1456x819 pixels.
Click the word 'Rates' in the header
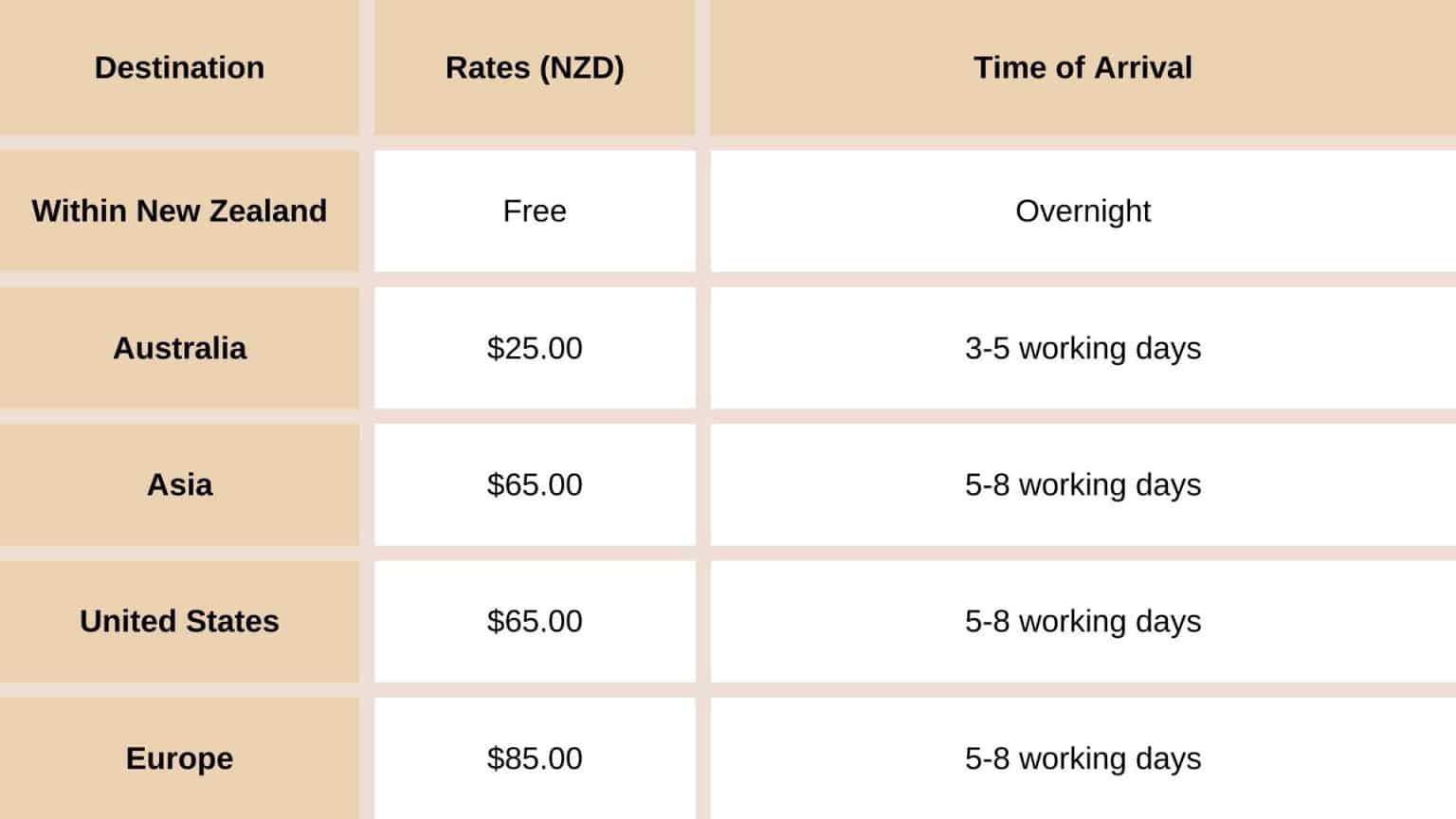pyautogui.click(x=487, y=68)
